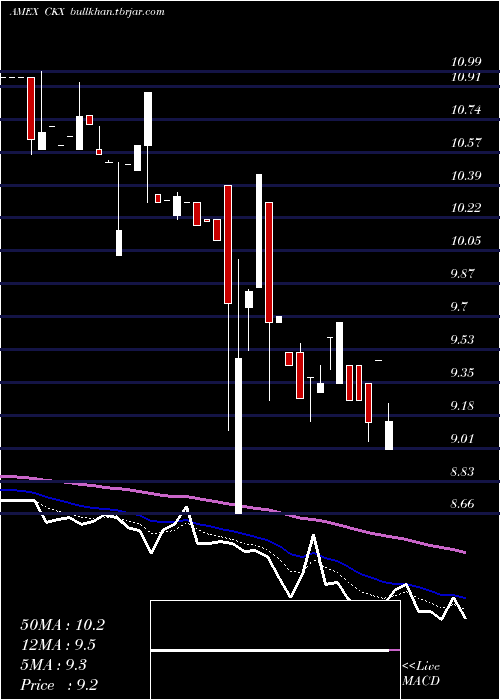Image resolution: width=500 pixels, height=700 pixels.
Task: Click the first red candle below 10.99
Action: (31, 108)
